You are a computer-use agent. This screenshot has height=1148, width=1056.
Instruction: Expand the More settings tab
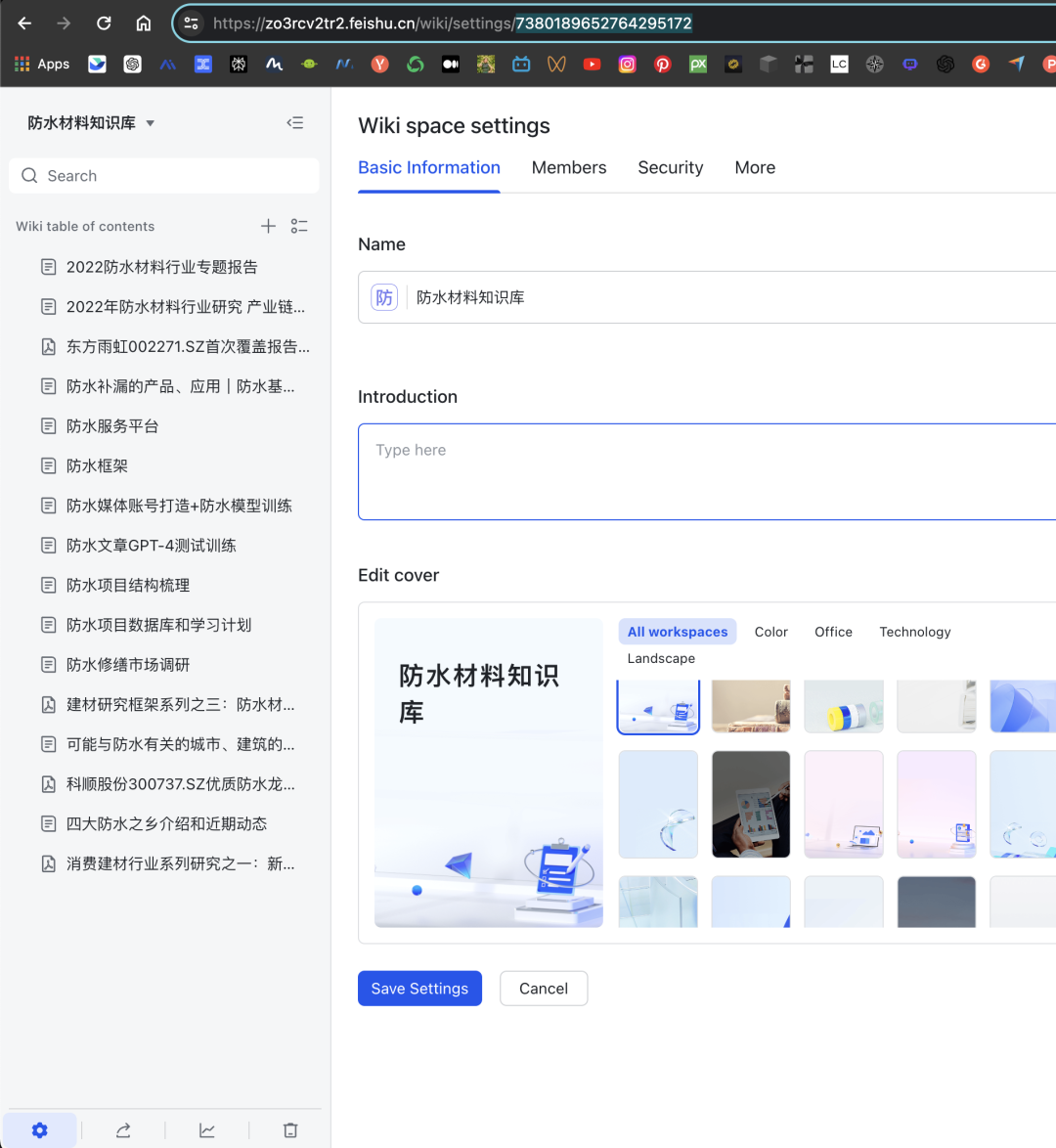[755, 167]
